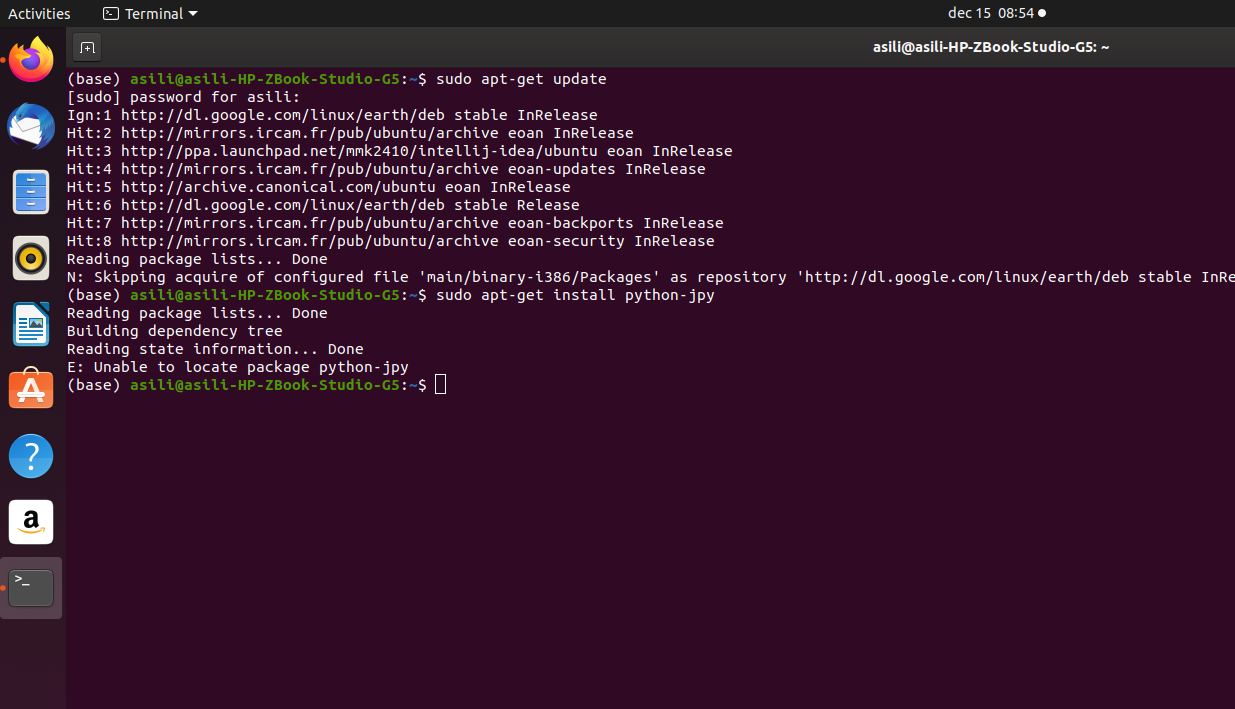Click the 'Hit:8' eoan-security InRelease line
1235x709 pixels.
(391, 241)
